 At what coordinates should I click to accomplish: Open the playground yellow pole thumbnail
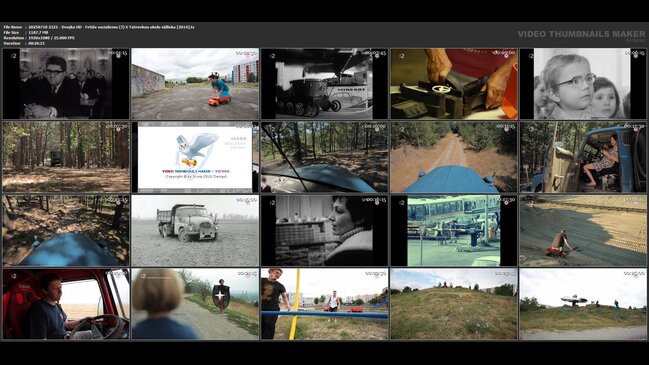click(324, 304)
